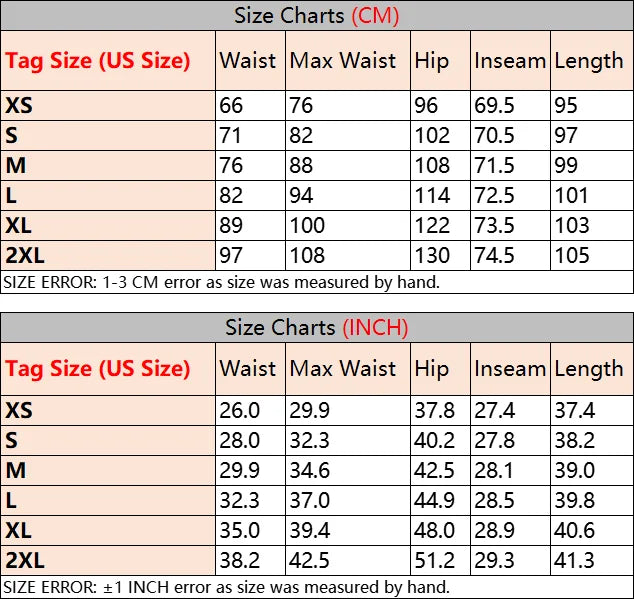634x599 pixels.
Task: Select the L inseam value 72.5
Action: [x=494, y=195]
